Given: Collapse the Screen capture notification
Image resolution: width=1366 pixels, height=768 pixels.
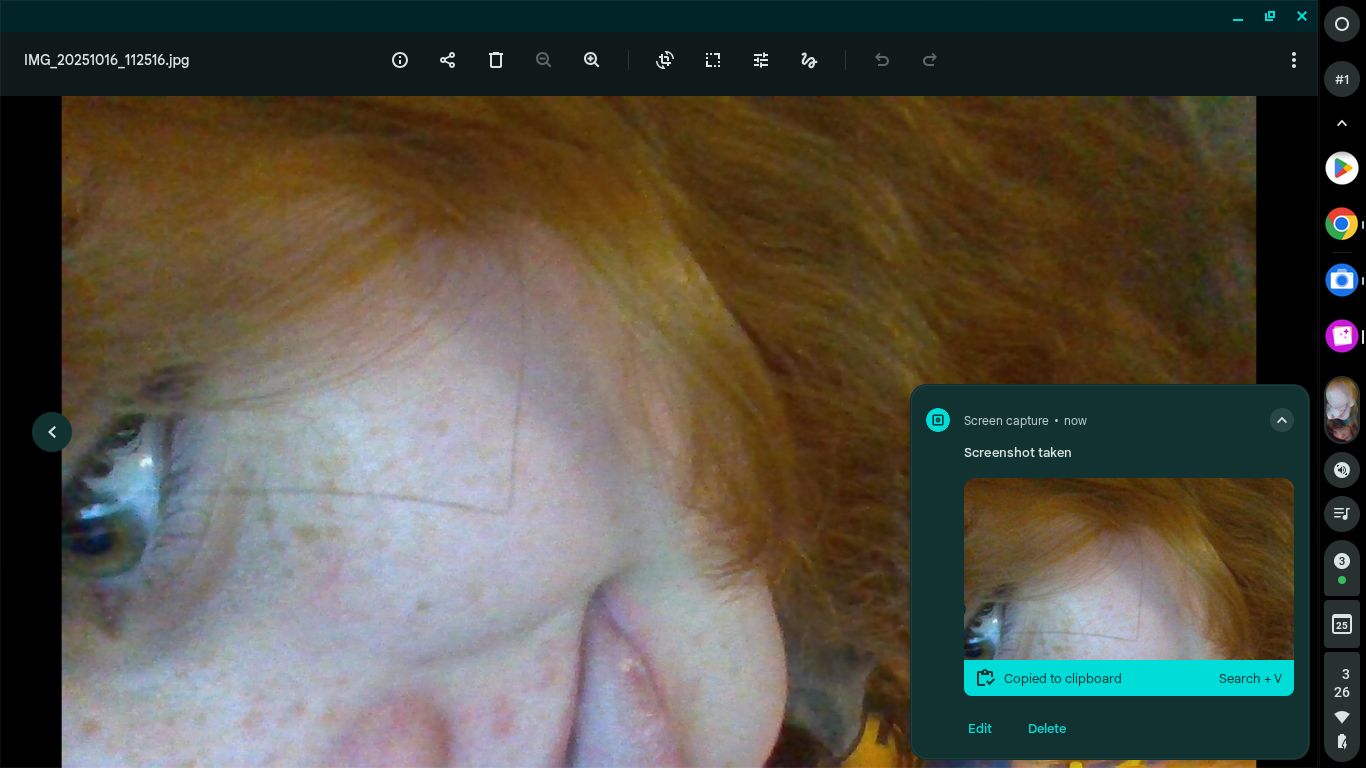Looking at the screenshot, I should click(x=1281, y=420).
